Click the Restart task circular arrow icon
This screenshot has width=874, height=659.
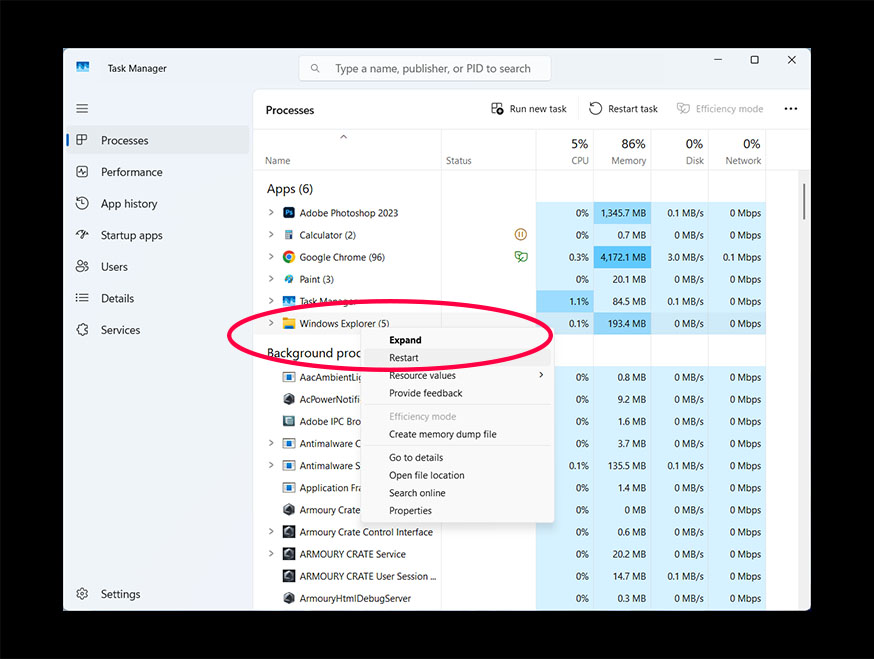(595, 109)
